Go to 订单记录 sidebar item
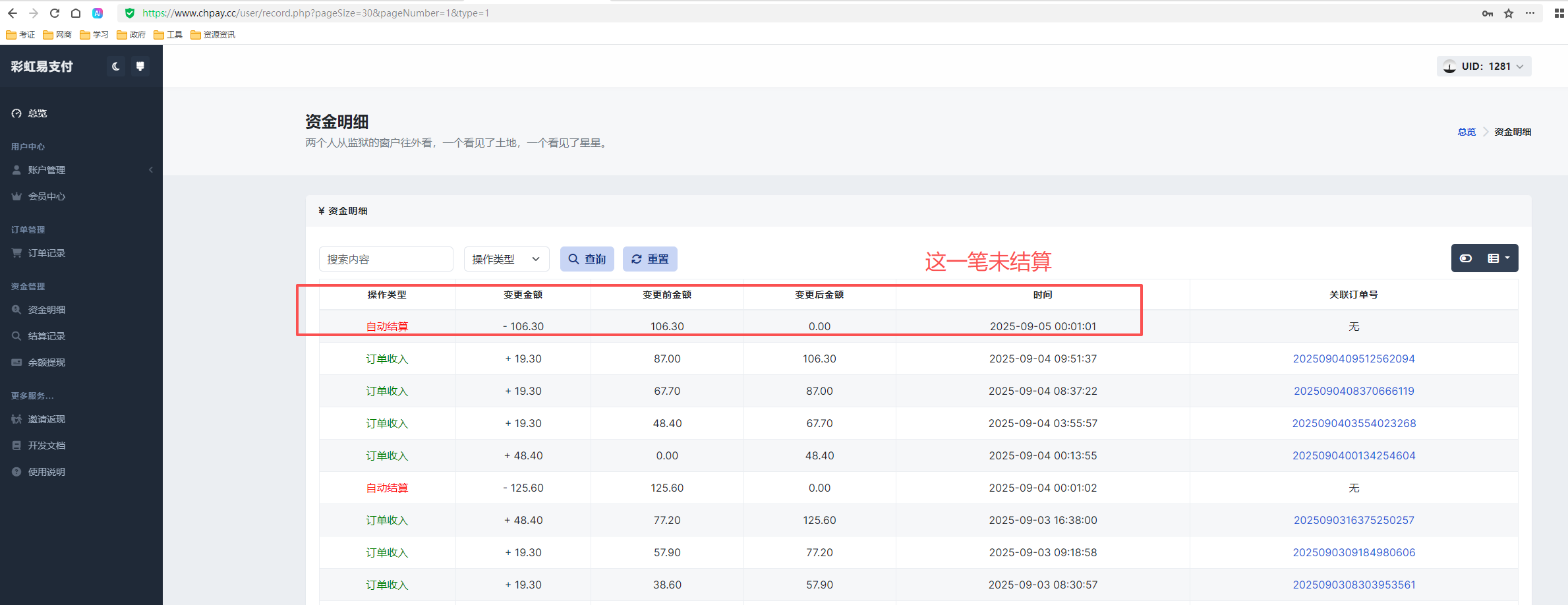This screenshot has height=605, width=1568. 46,253
